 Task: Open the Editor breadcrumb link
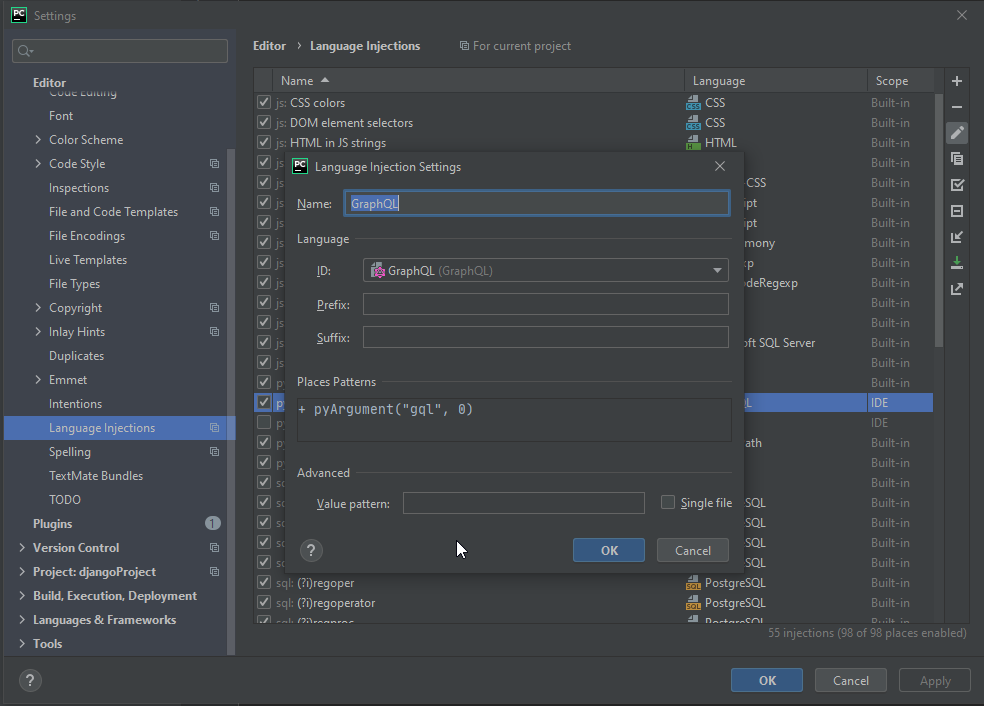tap(269, 45)
